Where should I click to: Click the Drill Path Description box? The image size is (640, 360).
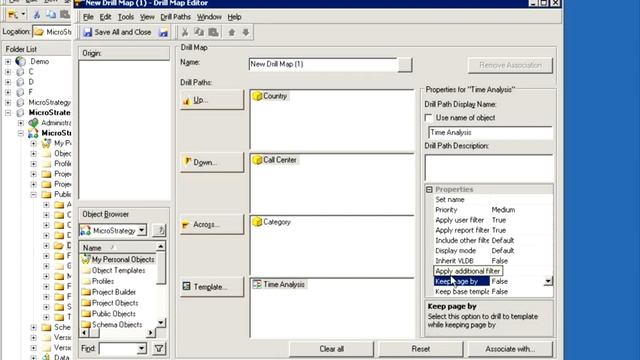(489, 167)
